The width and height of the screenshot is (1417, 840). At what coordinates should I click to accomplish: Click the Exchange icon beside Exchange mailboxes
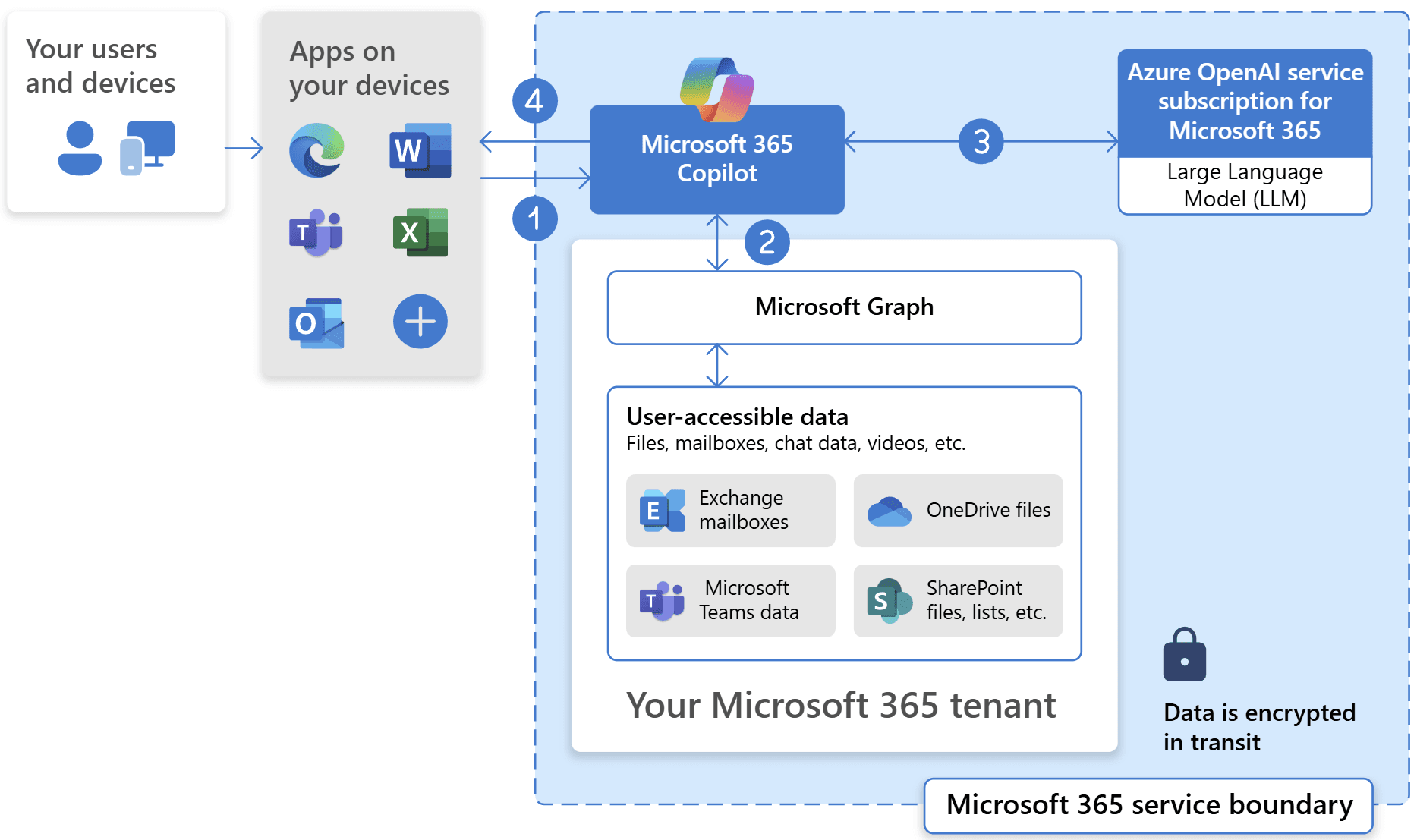663,511
